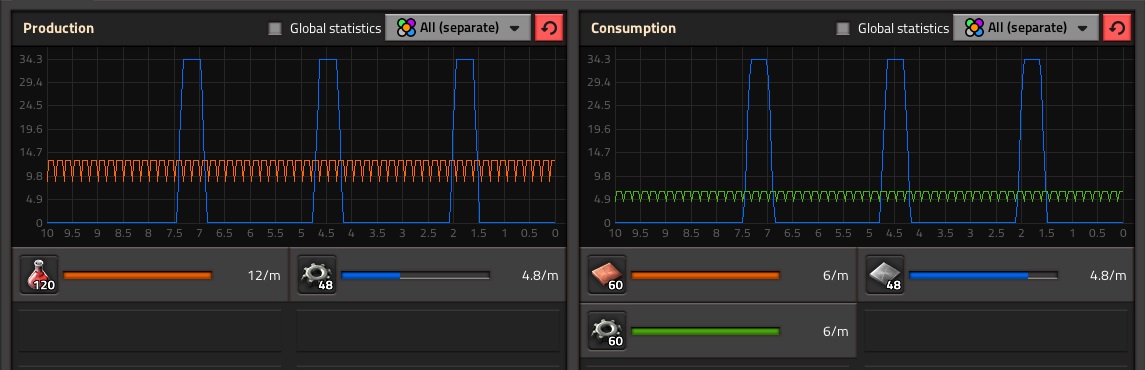Click the iron plate icon in Consumption

click(884, 275)
